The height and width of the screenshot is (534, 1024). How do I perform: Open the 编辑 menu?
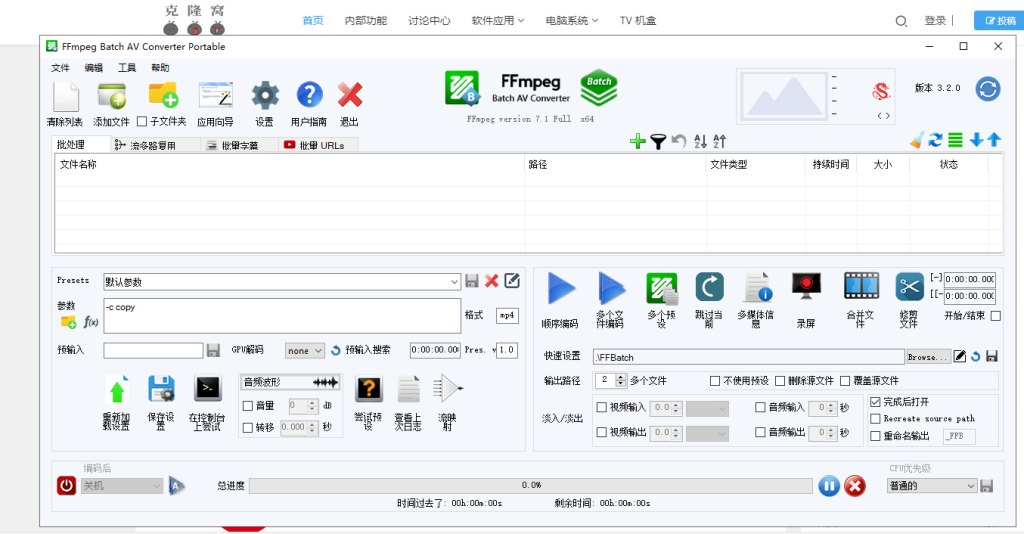coord(93,68)
